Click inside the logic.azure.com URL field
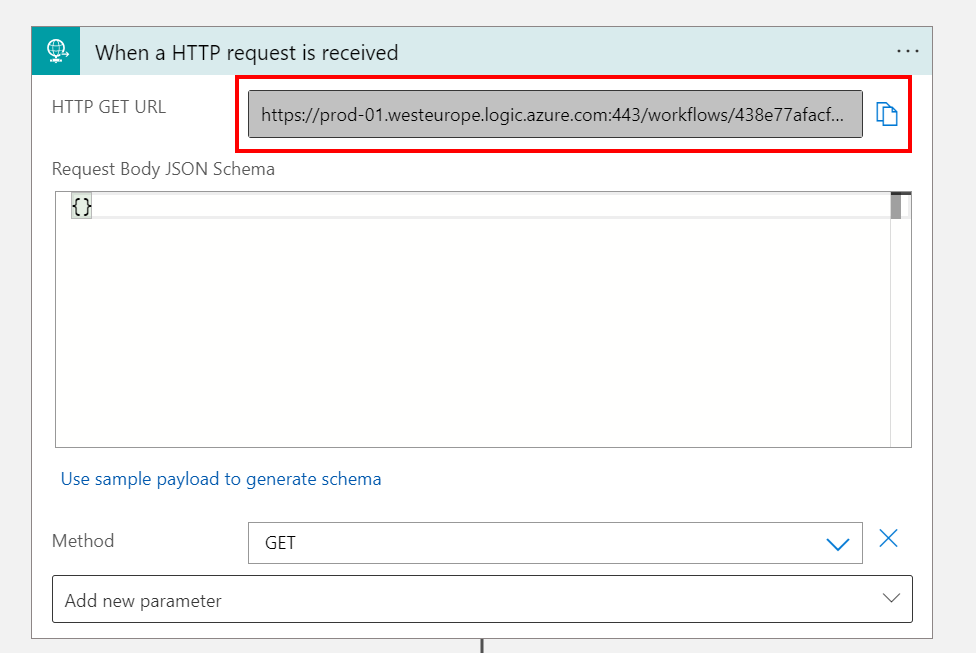976x653 pixels. [555, 114]
